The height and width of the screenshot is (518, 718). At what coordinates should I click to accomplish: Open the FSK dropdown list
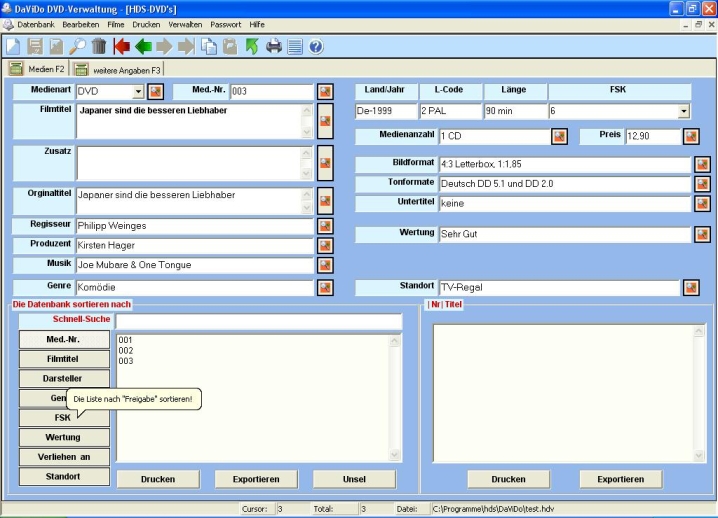[x=683, y=111]
